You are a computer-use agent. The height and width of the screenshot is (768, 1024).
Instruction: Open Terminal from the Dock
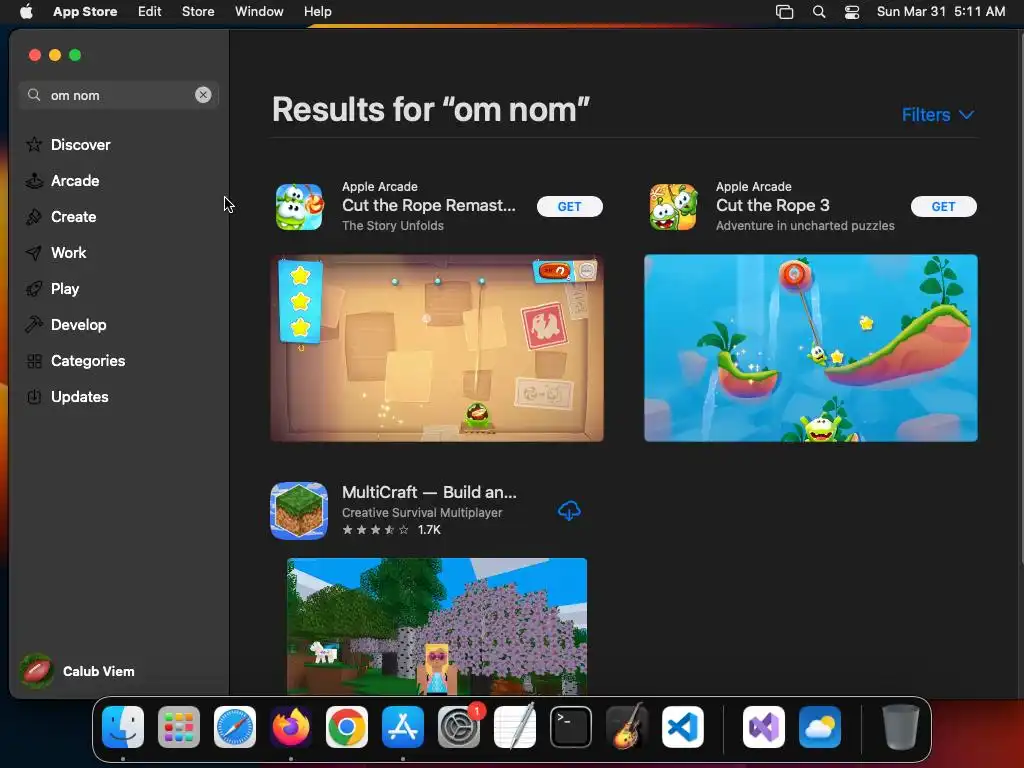571,727
